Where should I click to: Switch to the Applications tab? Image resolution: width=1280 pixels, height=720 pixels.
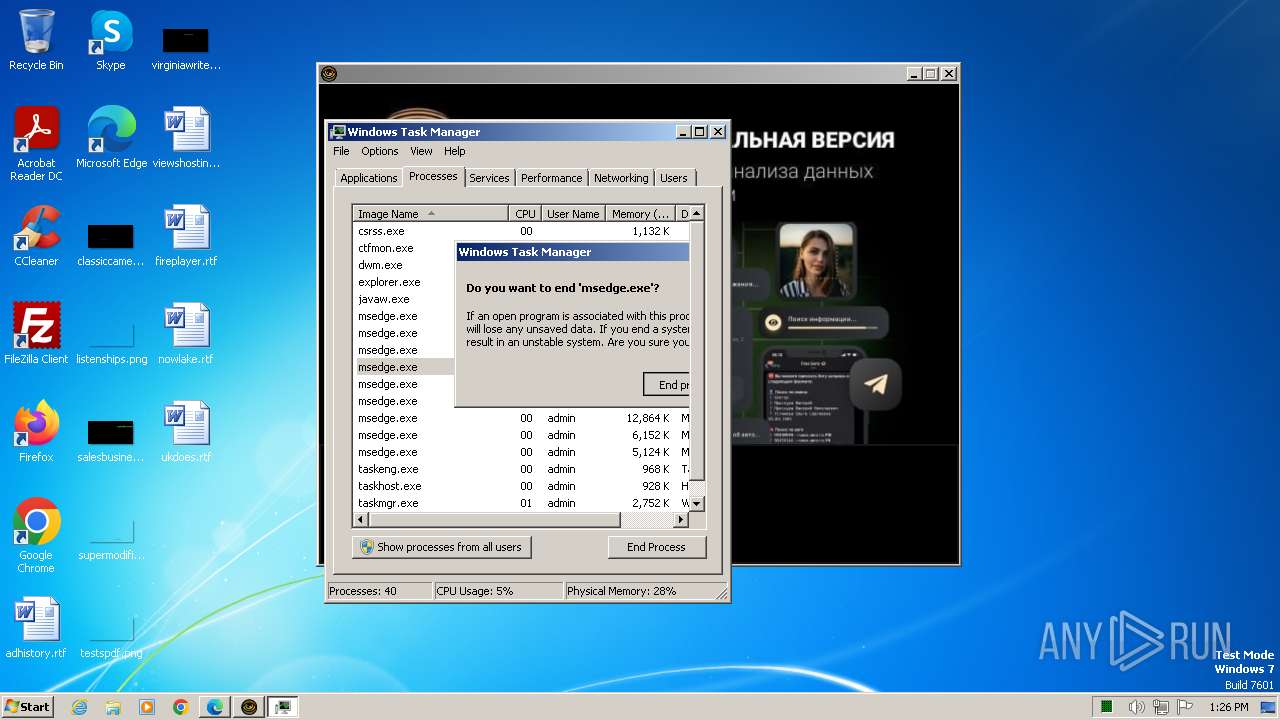(369, 178)
